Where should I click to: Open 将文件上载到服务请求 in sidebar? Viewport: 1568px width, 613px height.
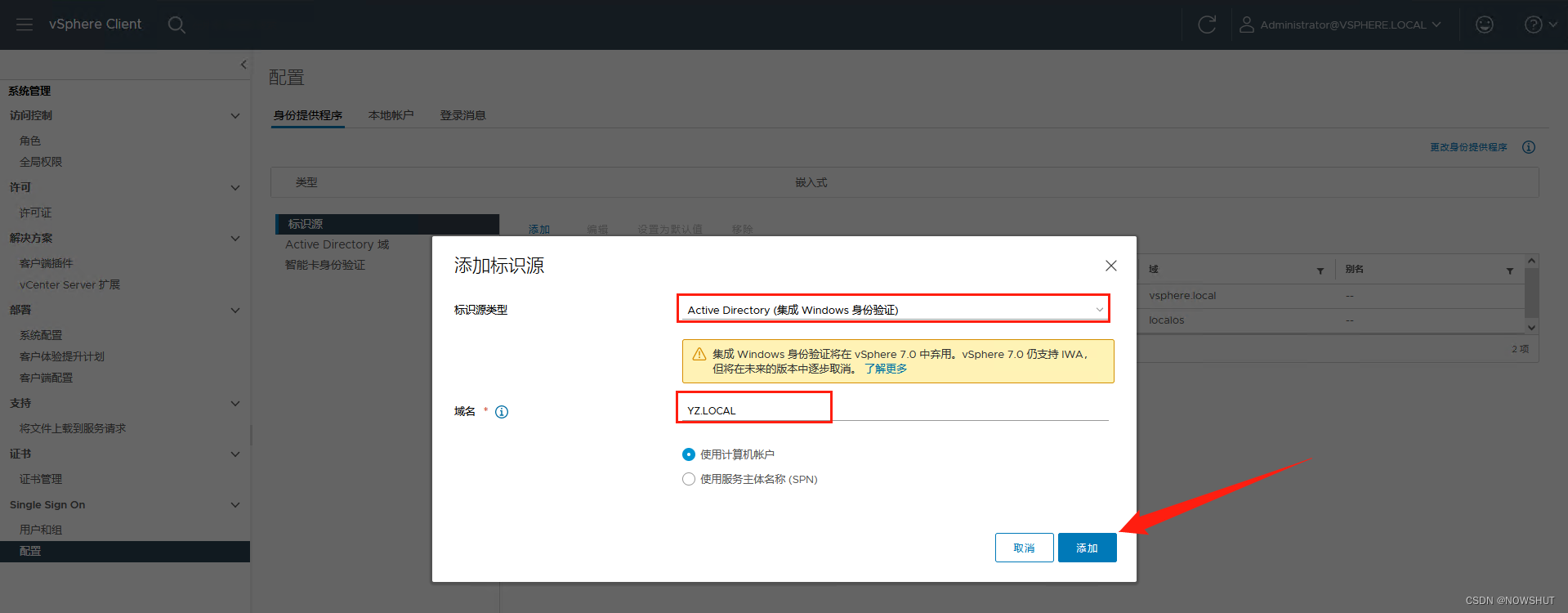(x=73, y=428)
